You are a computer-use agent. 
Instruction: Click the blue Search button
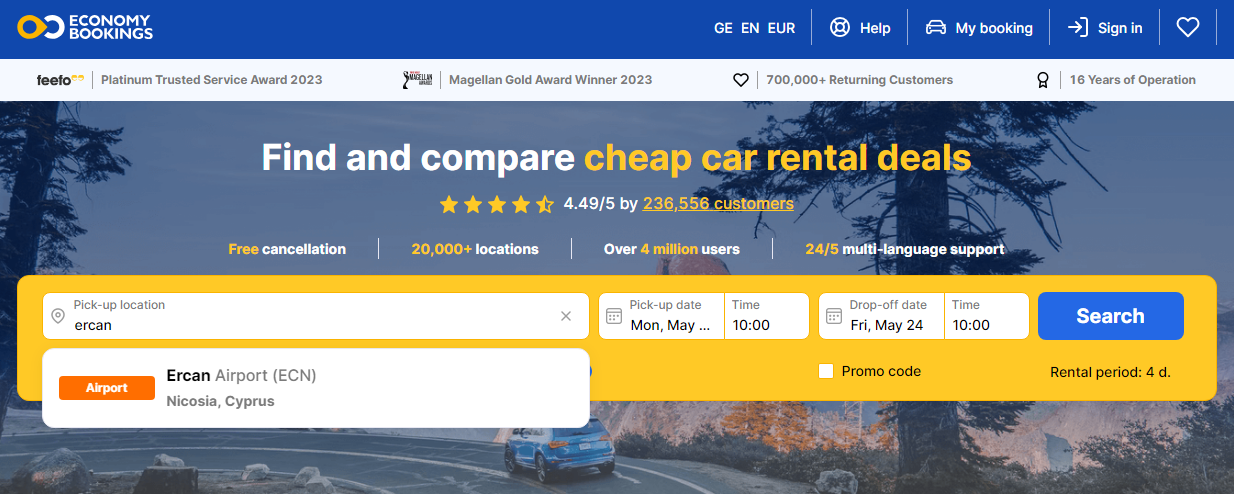pos(1110,316)
